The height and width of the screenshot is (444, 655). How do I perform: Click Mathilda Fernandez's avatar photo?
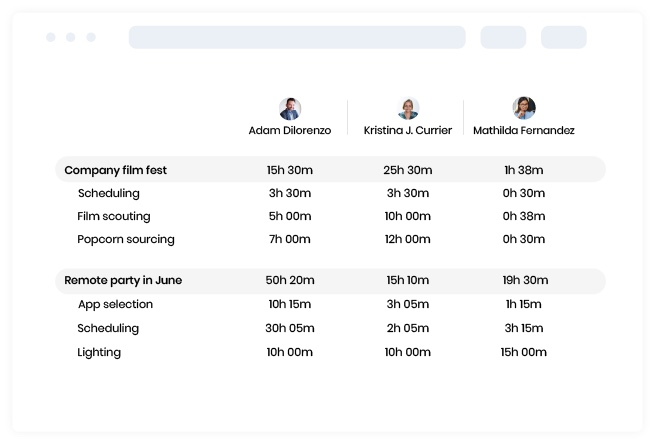point(524,108)
